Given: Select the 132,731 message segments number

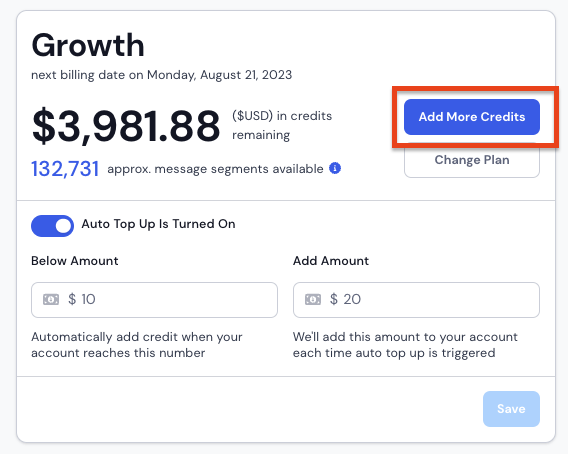Looking at the screenshot, I should pyautogui.click(x=65, y=169).
